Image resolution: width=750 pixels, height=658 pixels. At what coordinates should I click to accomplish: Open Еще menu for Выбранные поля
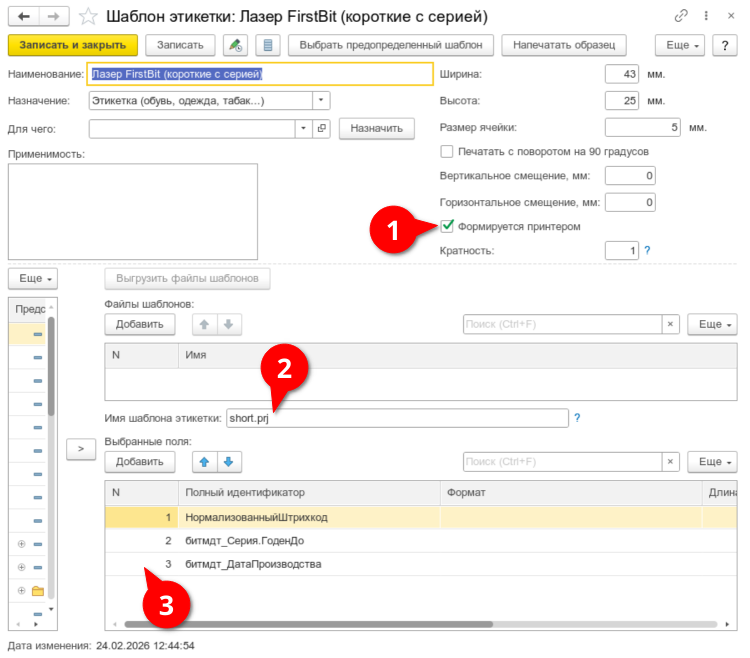point(712,461)
